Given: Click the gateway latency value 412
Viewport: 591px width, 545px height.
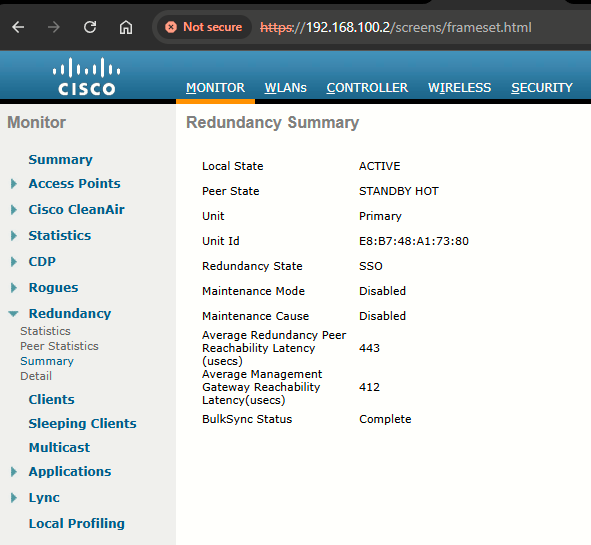Looking at the screenshot, I should [369, 387].
